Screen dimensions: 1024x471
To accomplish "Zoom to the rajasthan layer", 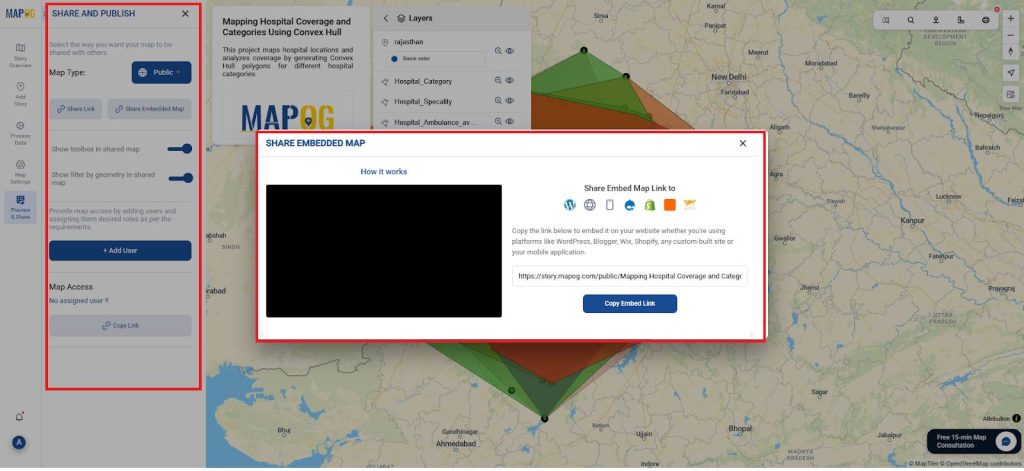I will [x=498, y=51].
